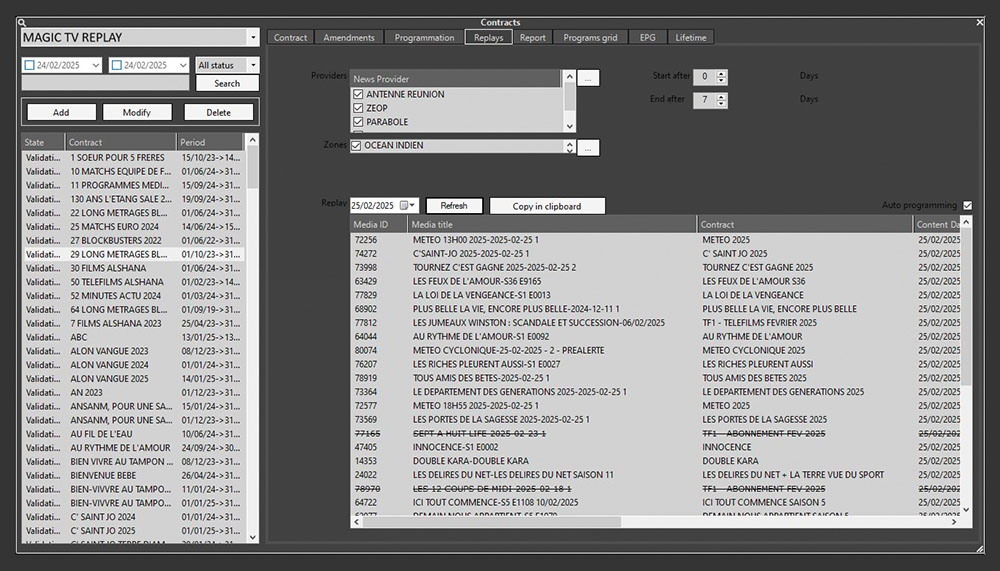This screenshot has height=571, width=1000.
Task: Disable the Auto programming checkbox
Action: (x=966, y=205)
